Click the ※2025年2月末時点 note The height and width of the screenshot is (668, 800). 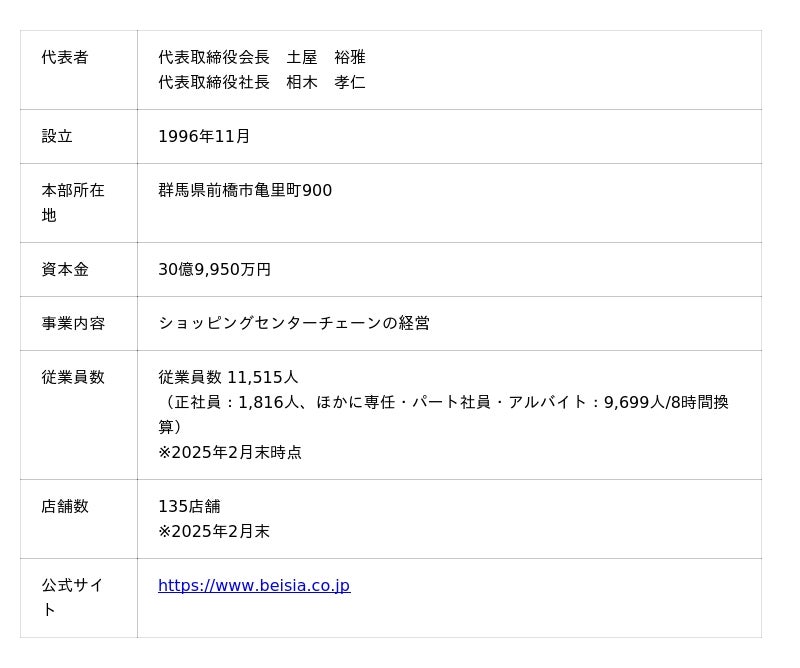tap(230, 453)
